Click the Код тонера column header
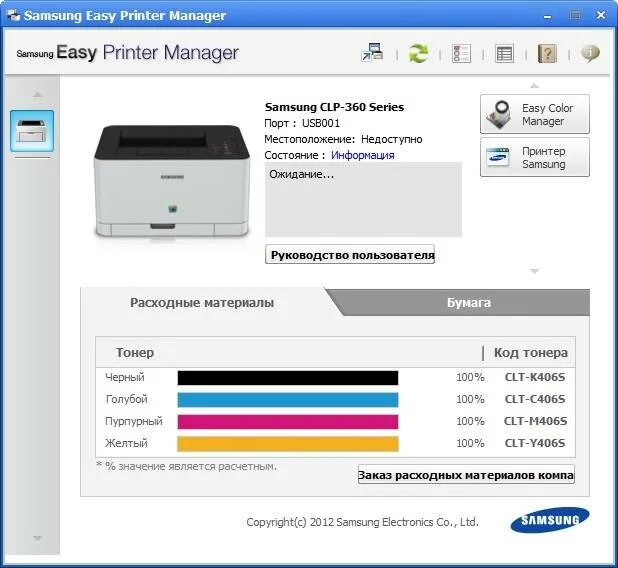 point(531,352)
